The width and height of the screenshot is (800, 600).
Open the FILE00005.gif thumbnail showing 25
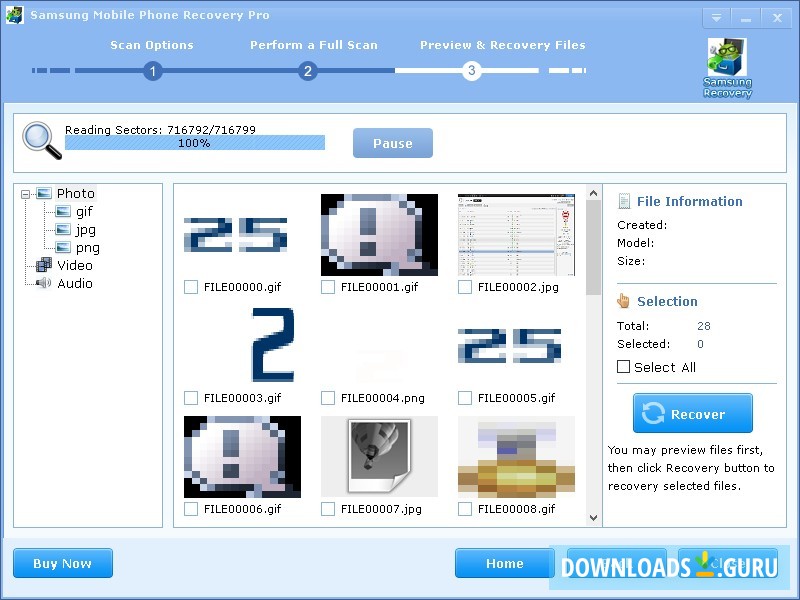tap(510, 345)
